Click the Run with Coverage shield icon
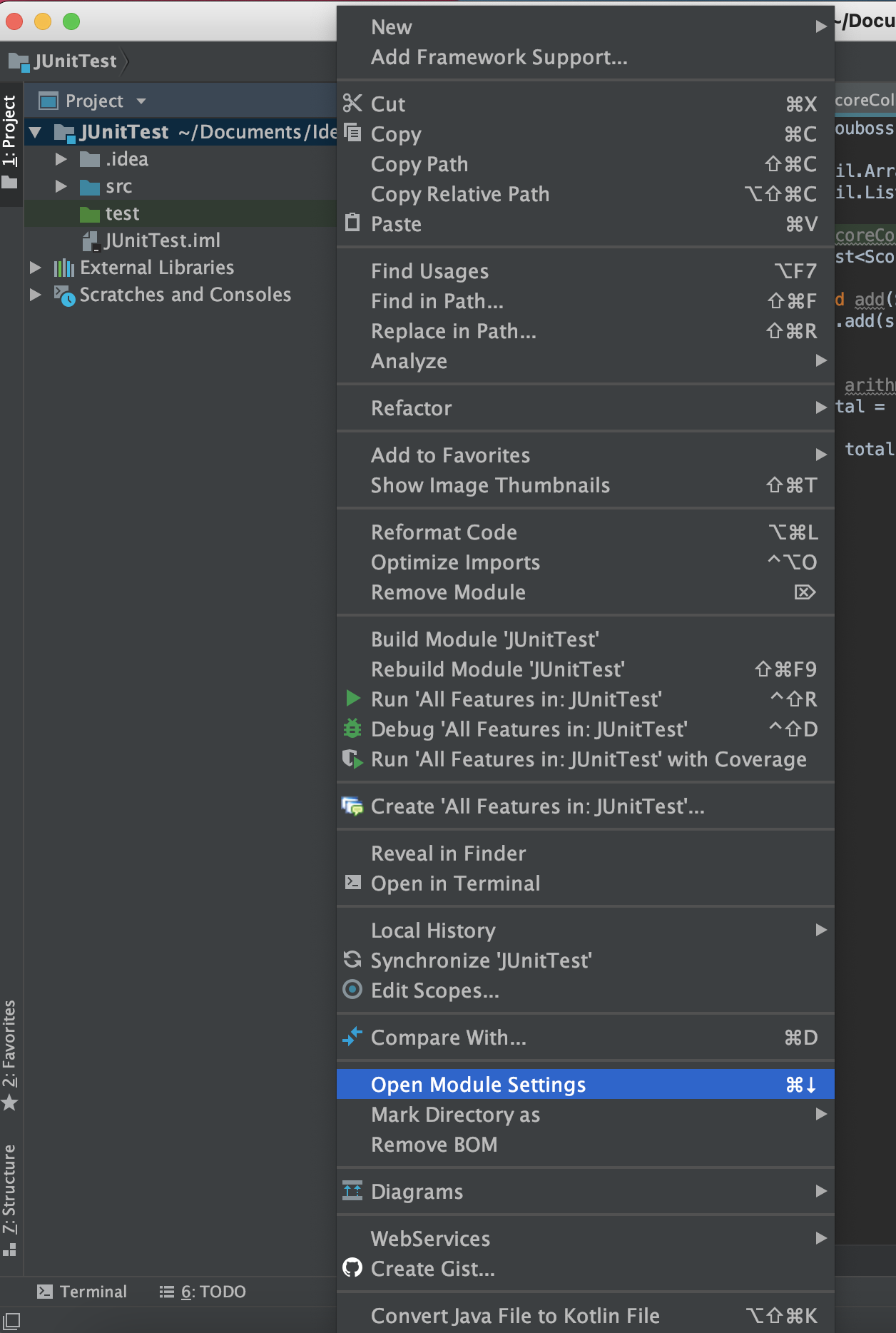896x1333 pixels. pyautogui.click(x=352, y=759)
